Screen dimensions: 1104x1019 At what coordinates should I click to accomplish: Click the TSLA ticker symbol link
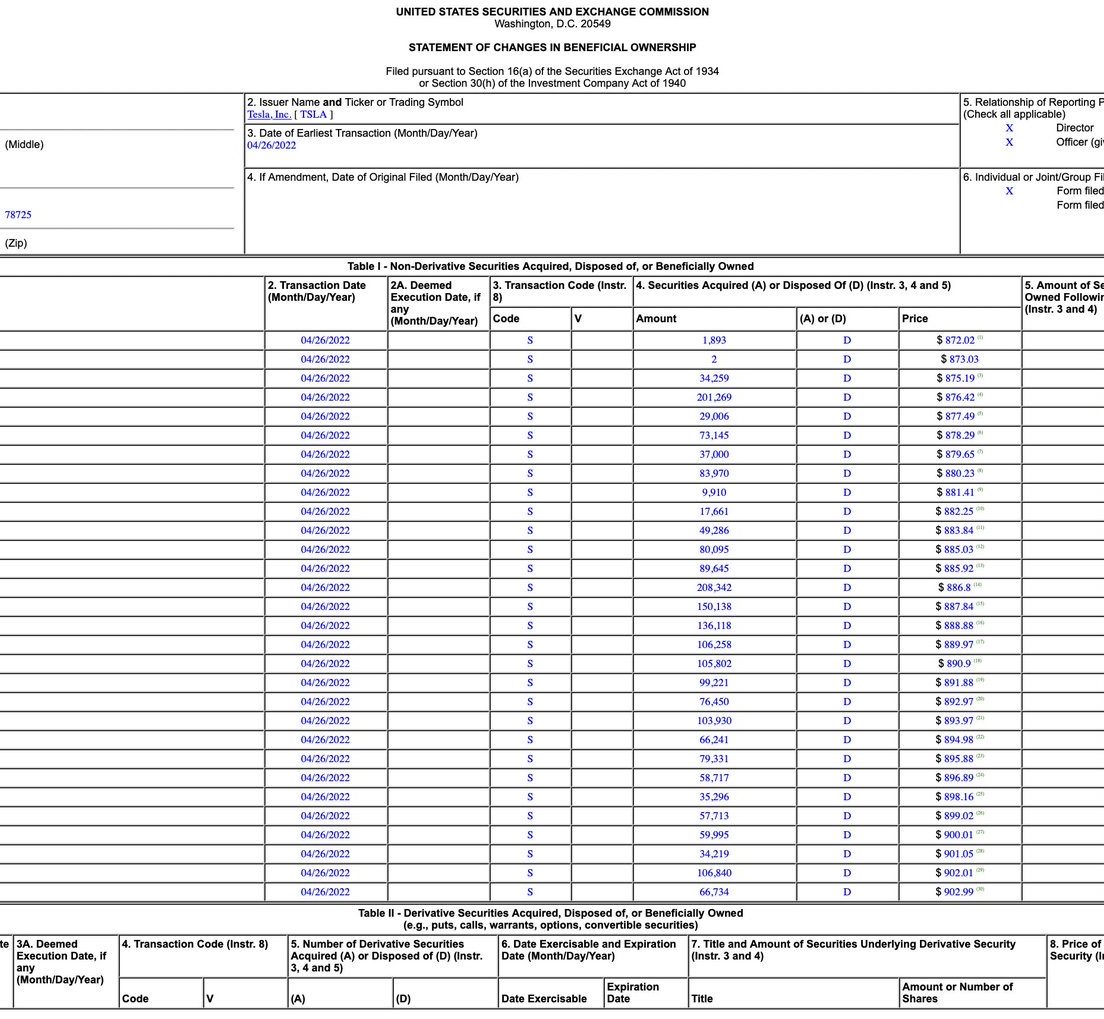click(314, 115)
